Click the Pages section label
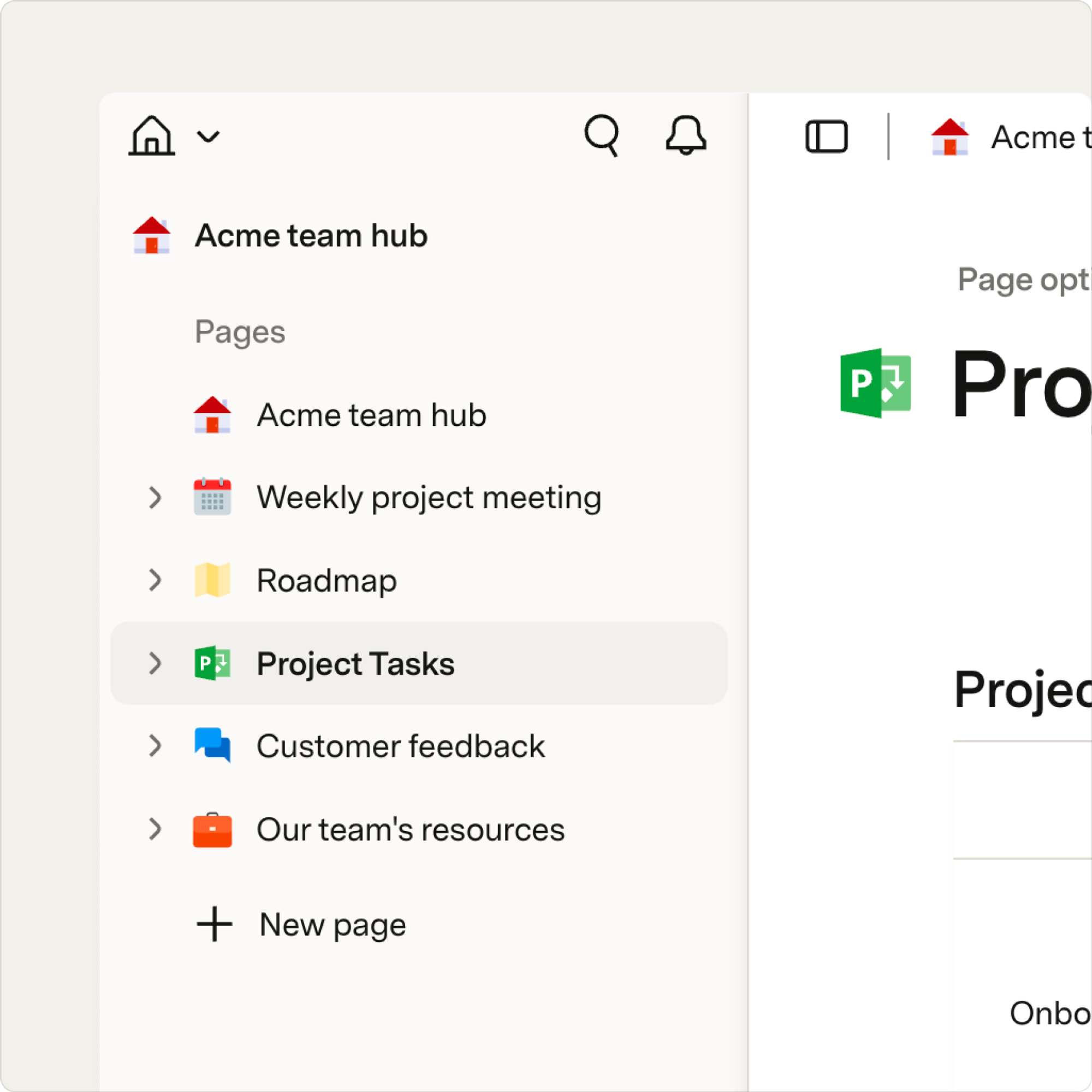This screenshot has height=1092, width=1092. pos(240,332)
